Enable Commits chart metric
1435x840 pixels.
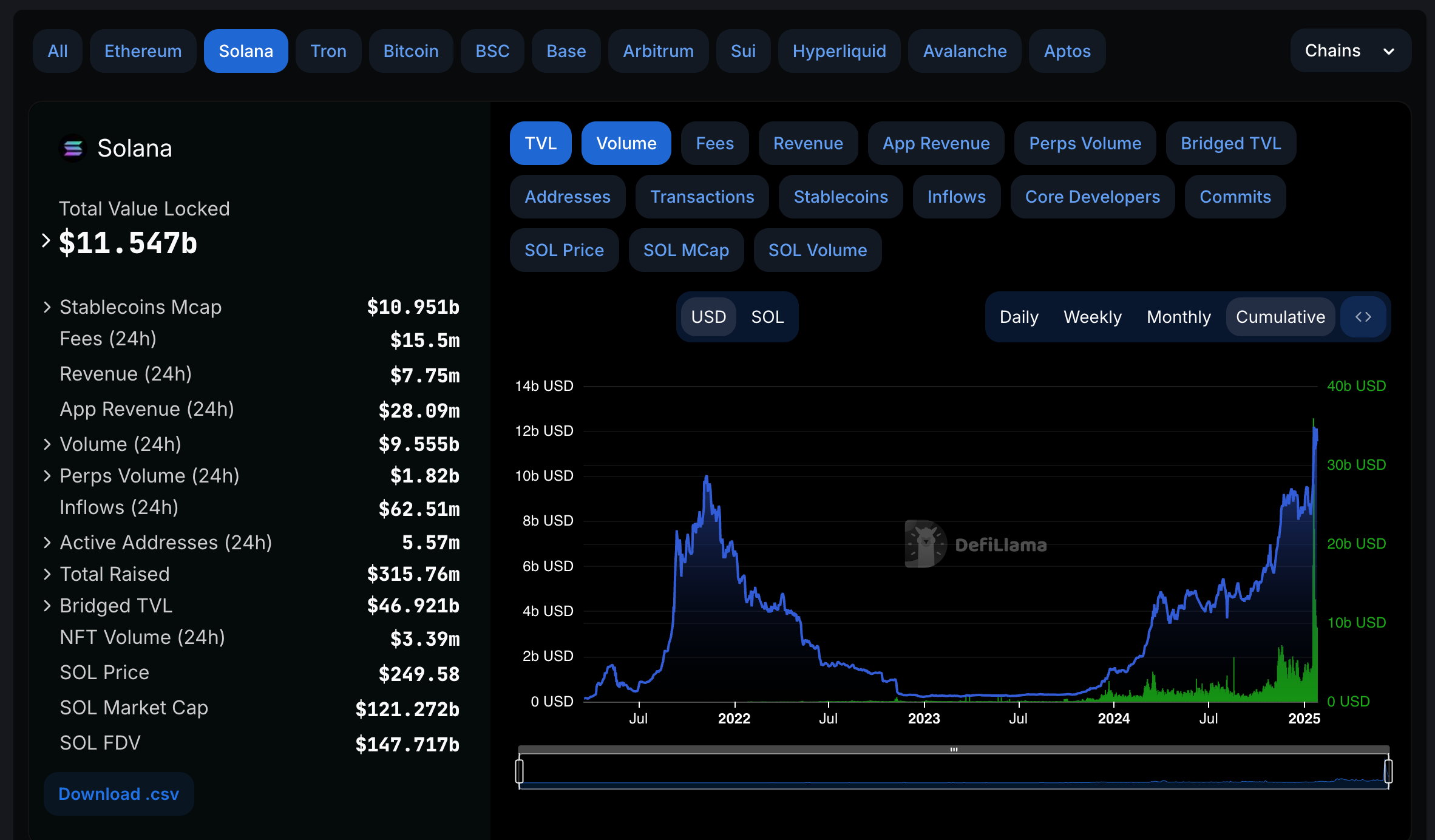(x=1235, y=197)
